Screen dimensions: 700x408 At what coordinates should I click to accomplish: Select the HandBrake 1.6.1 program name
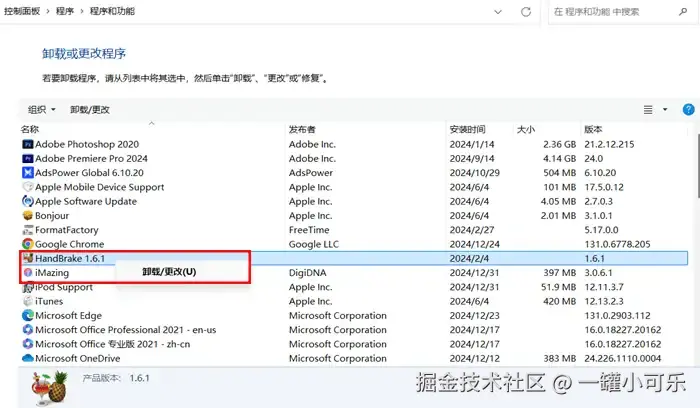tap(70, 258)
